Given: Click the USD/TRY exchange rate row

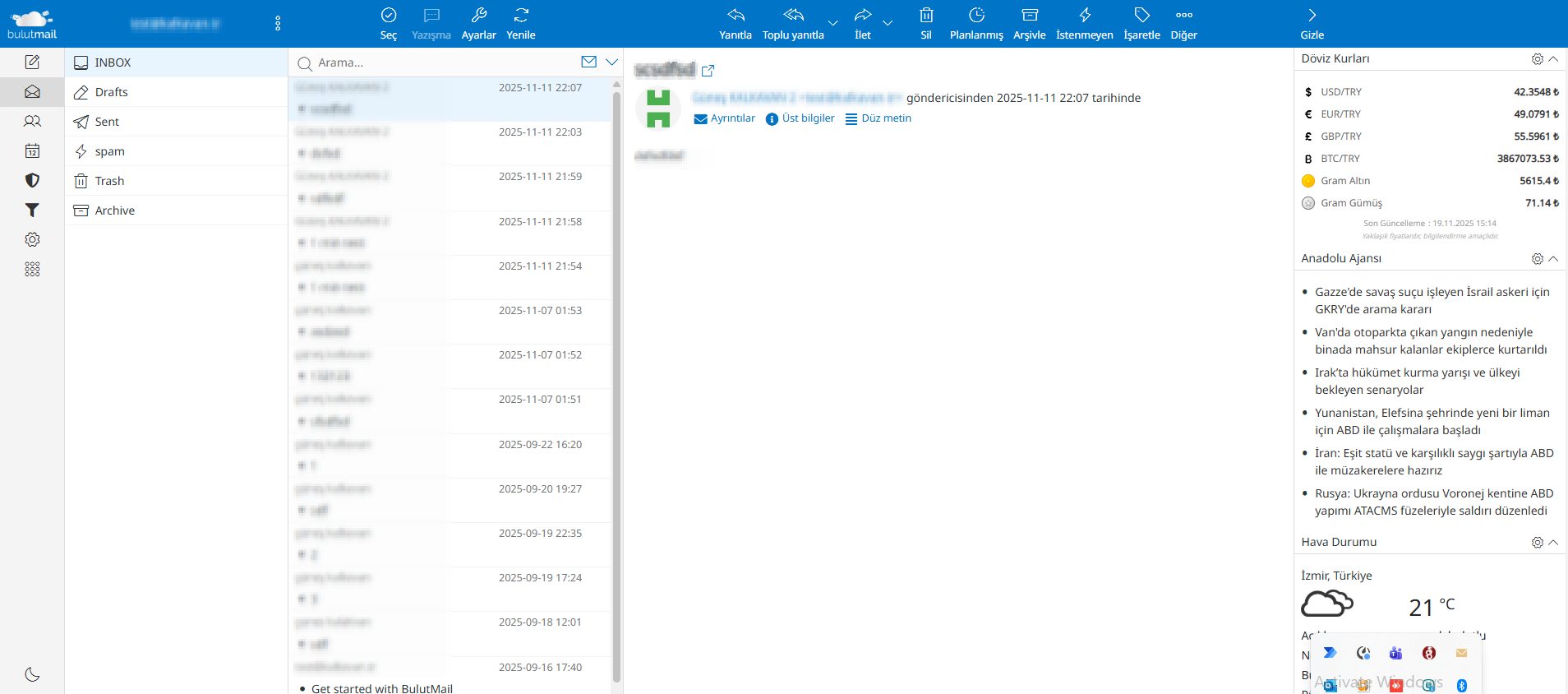Looking at the screenshot, I should (x=1430, y=92).
